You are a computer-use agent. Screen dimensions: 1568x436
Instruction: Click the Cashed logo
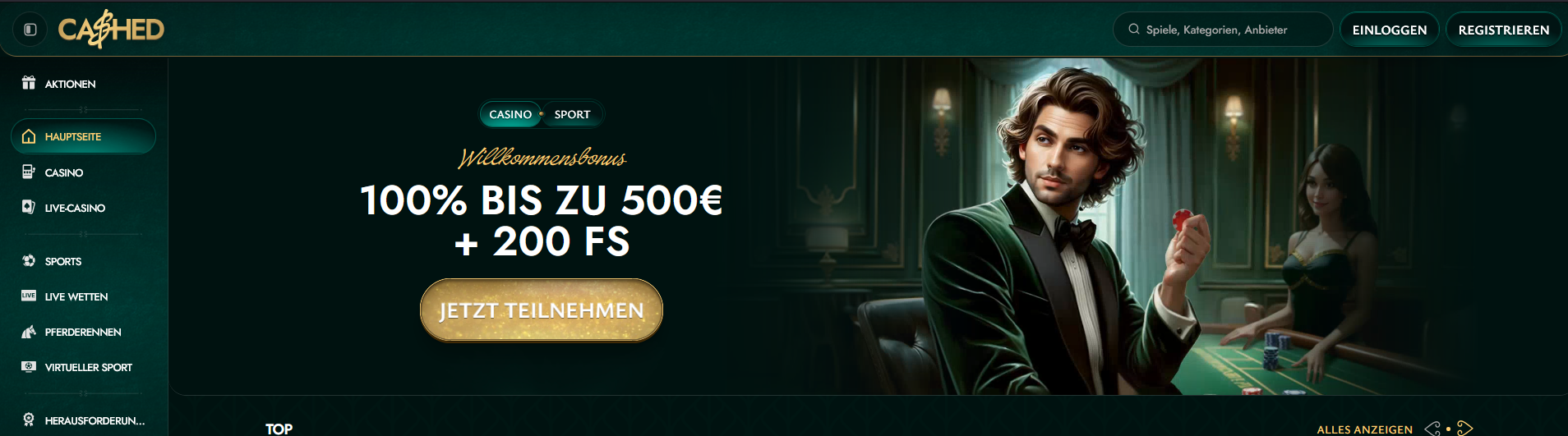[111, 30]
